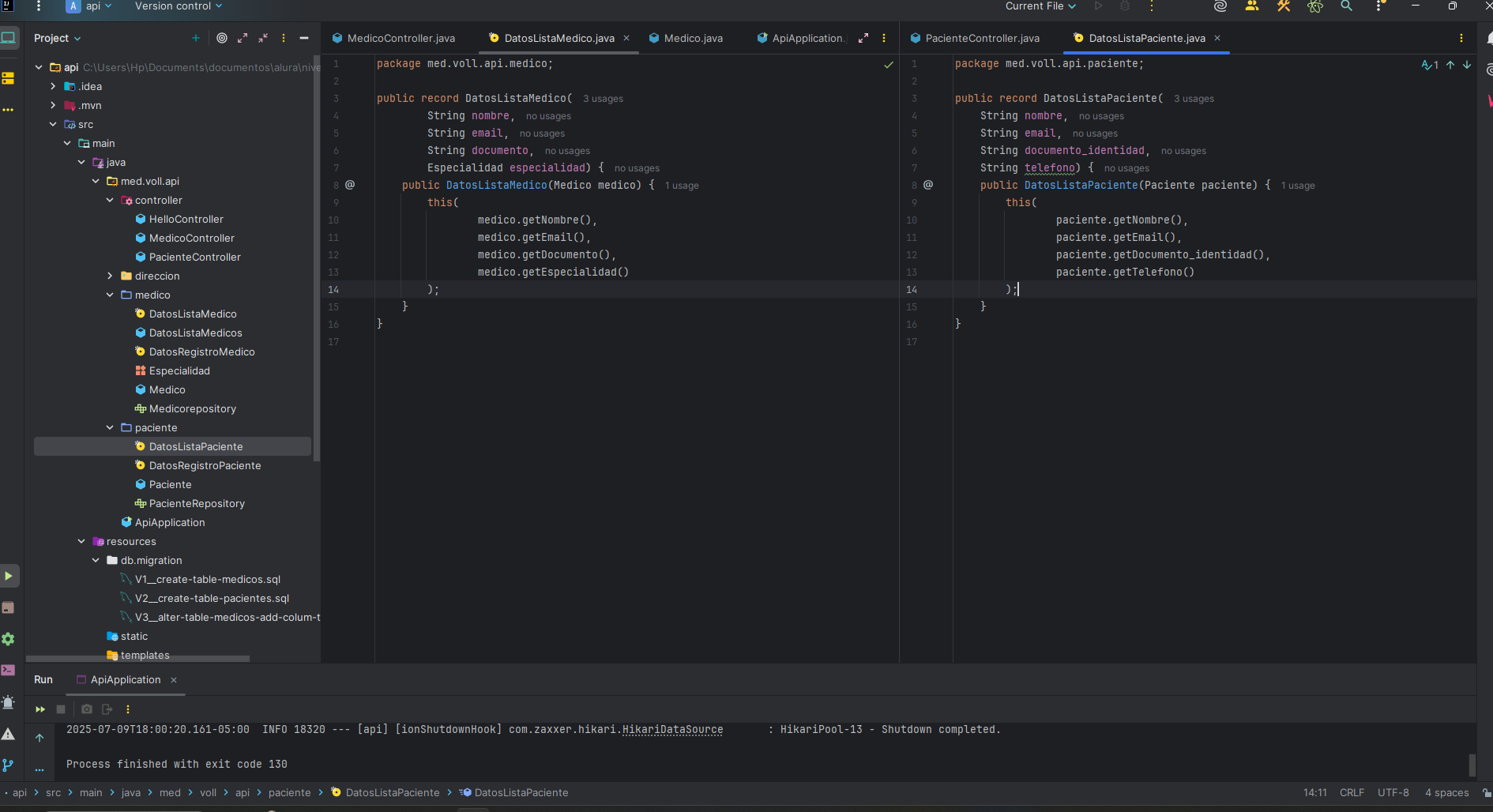Click 4 spaces indent setting

pyautogui.click(x=1447, y=792)
